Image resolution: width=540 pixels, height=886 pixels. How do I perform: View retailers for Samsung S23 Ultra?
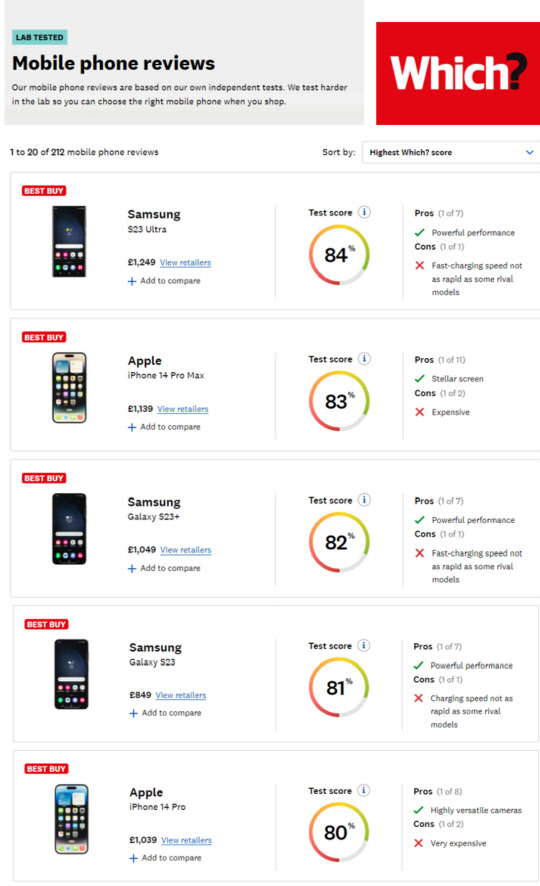(185, 263)
